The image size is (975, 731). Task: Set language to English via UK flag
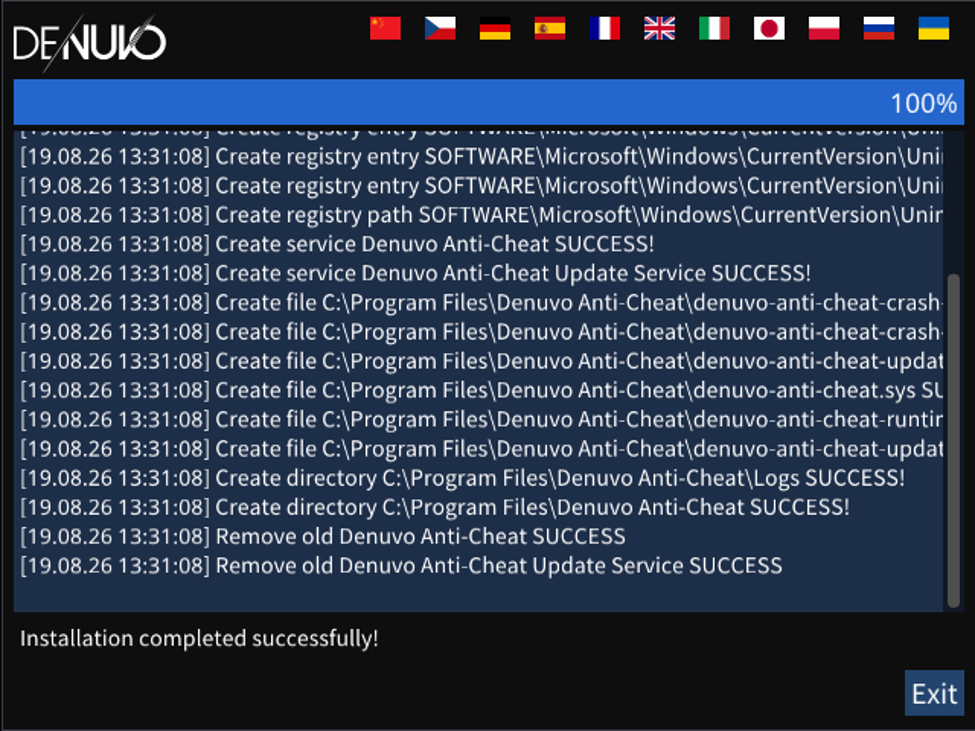[x=659, y=28]
